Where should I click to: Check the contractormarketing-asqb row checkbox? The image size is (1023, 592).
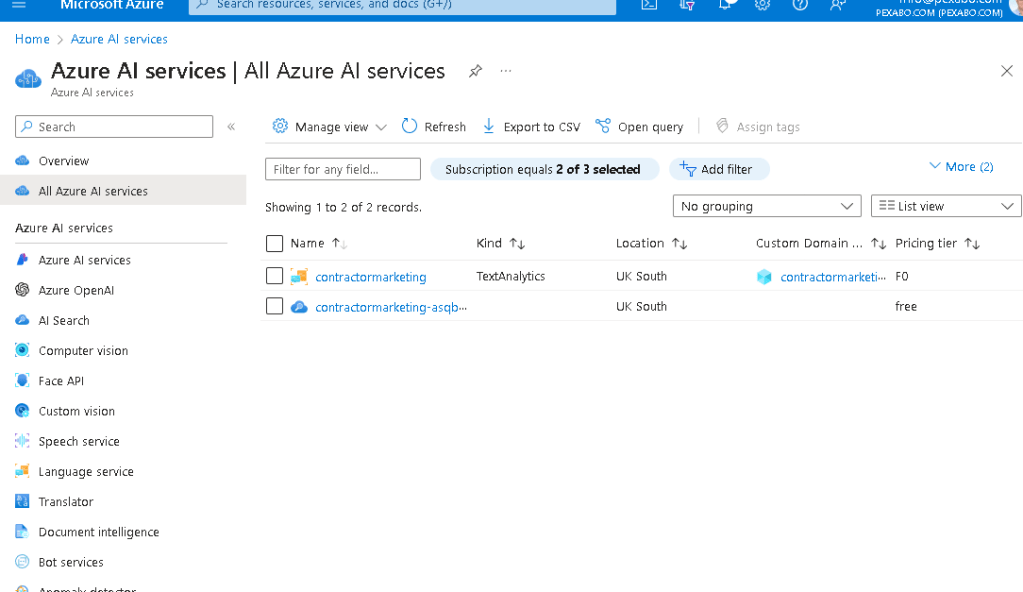point(275,306)
